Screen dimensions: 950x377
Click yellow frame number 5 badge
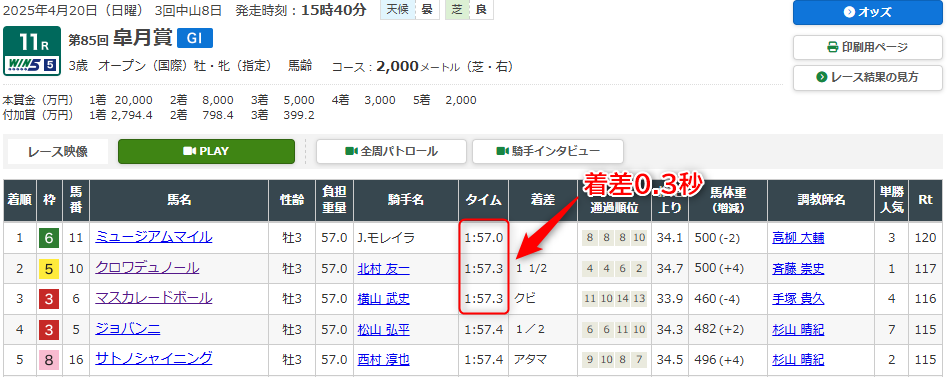pyautogui.click(x=49, y=269)
